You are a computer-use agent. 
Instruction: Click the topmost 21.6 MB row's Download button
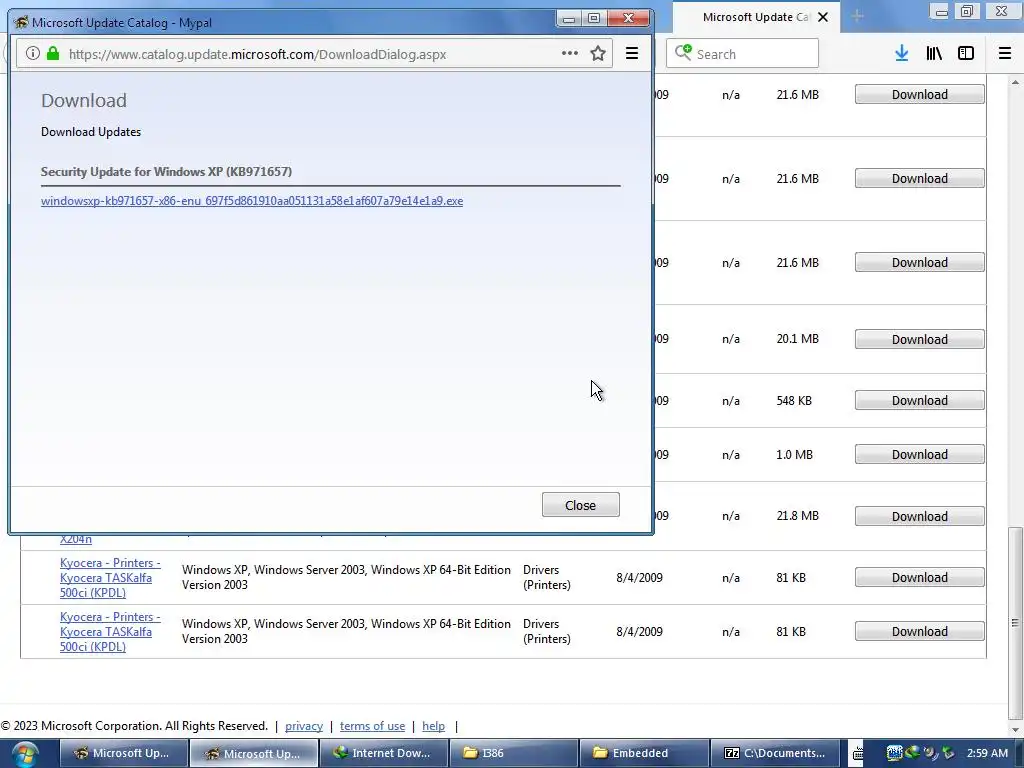tap(920, 95)
